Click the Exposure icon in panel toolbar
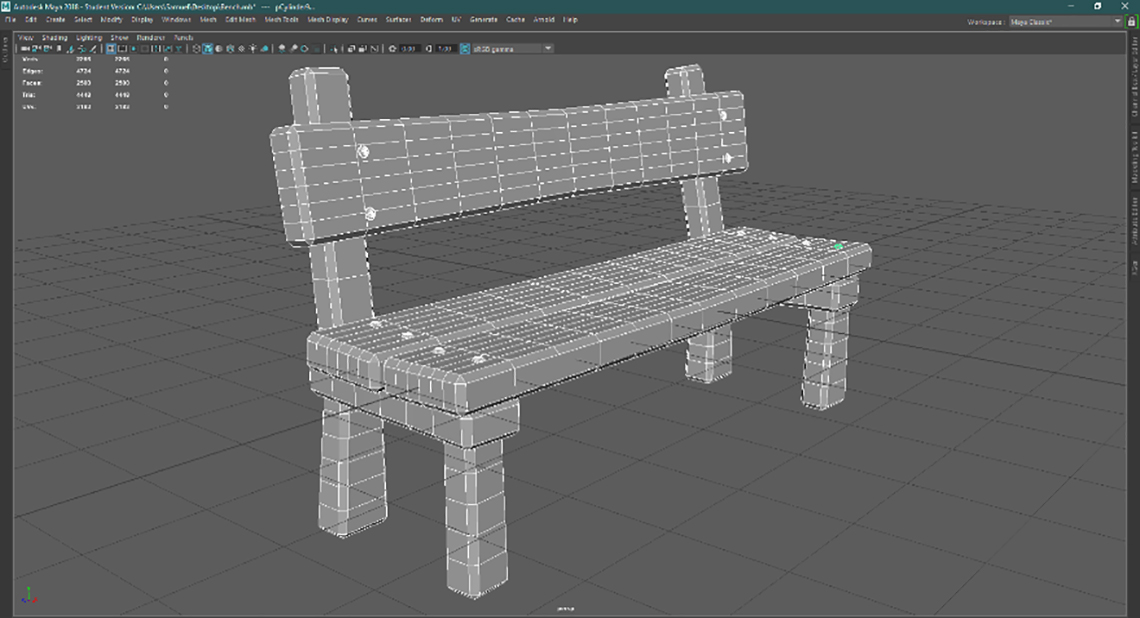 click(393, 48)
